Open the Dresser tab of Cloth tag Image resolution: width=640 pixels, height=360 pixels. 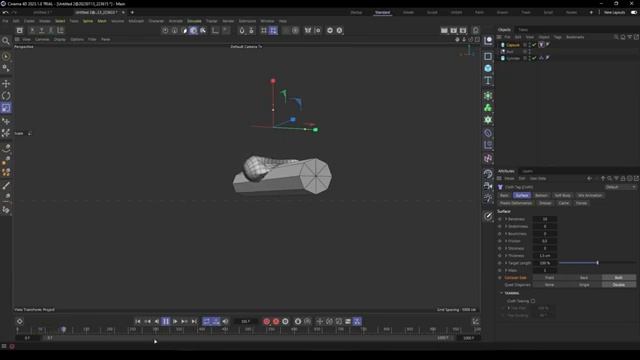[545, 203]
